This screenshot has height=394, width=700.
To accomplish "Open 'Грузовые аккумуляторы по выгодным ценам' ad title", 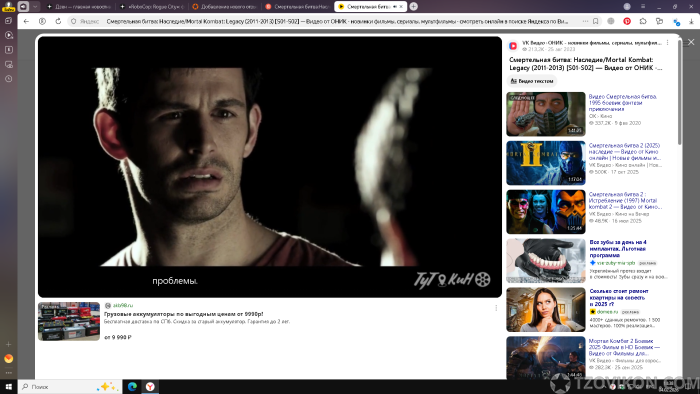I will pyautogui.click(x=183, y=314).
